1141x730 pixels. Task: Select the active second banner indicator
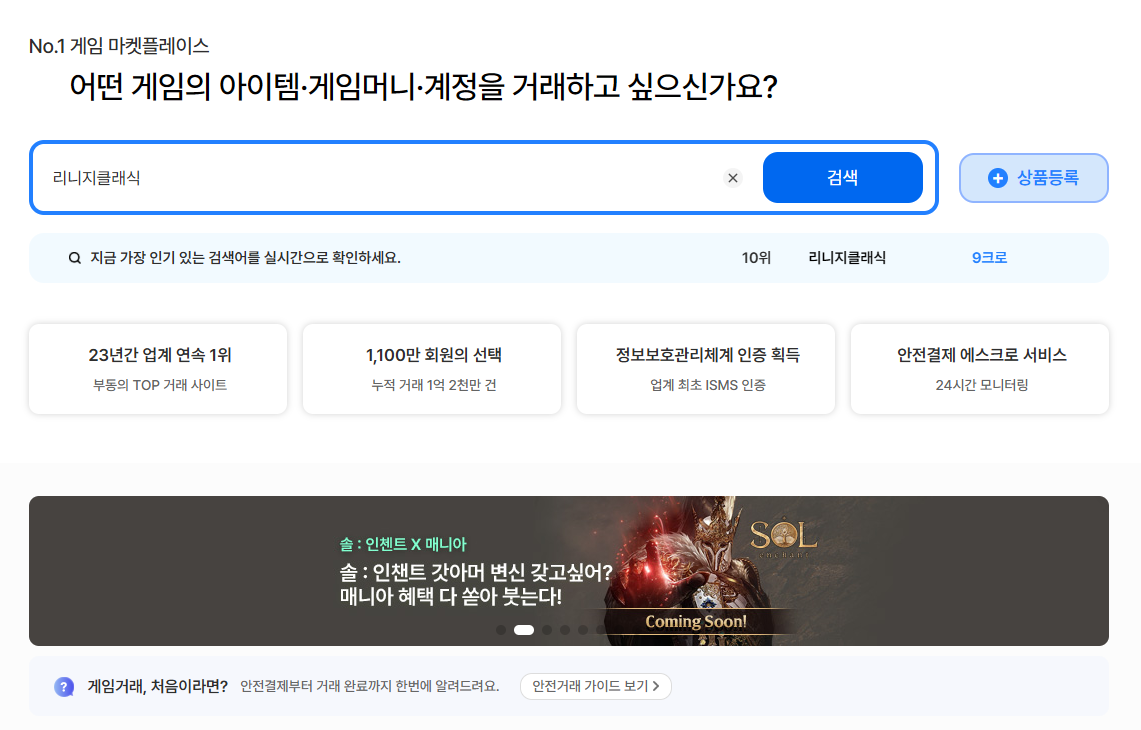pyautogui.click(x=524, y=630)
